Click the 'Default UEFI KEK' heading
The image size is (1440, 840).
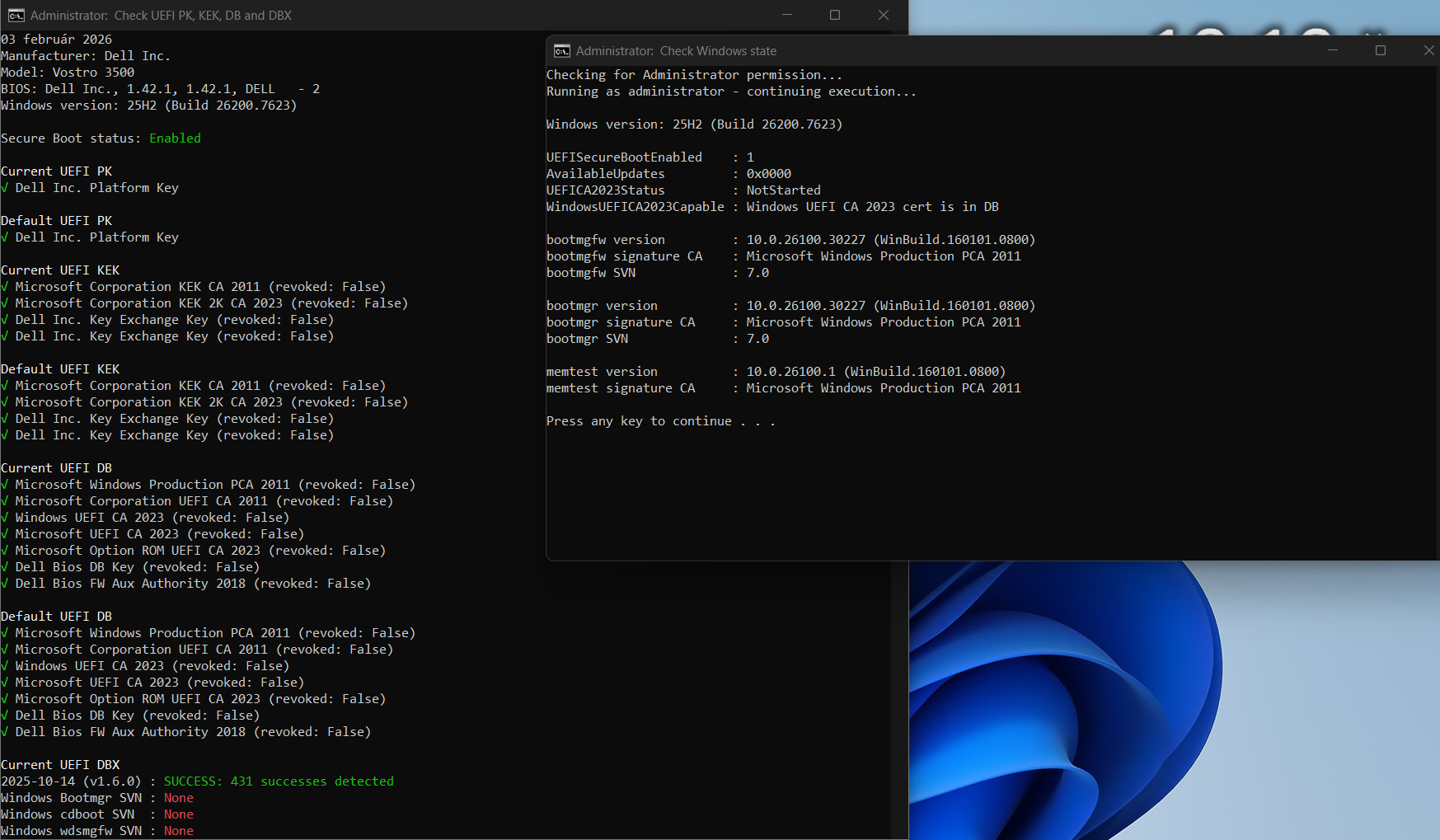60,369
